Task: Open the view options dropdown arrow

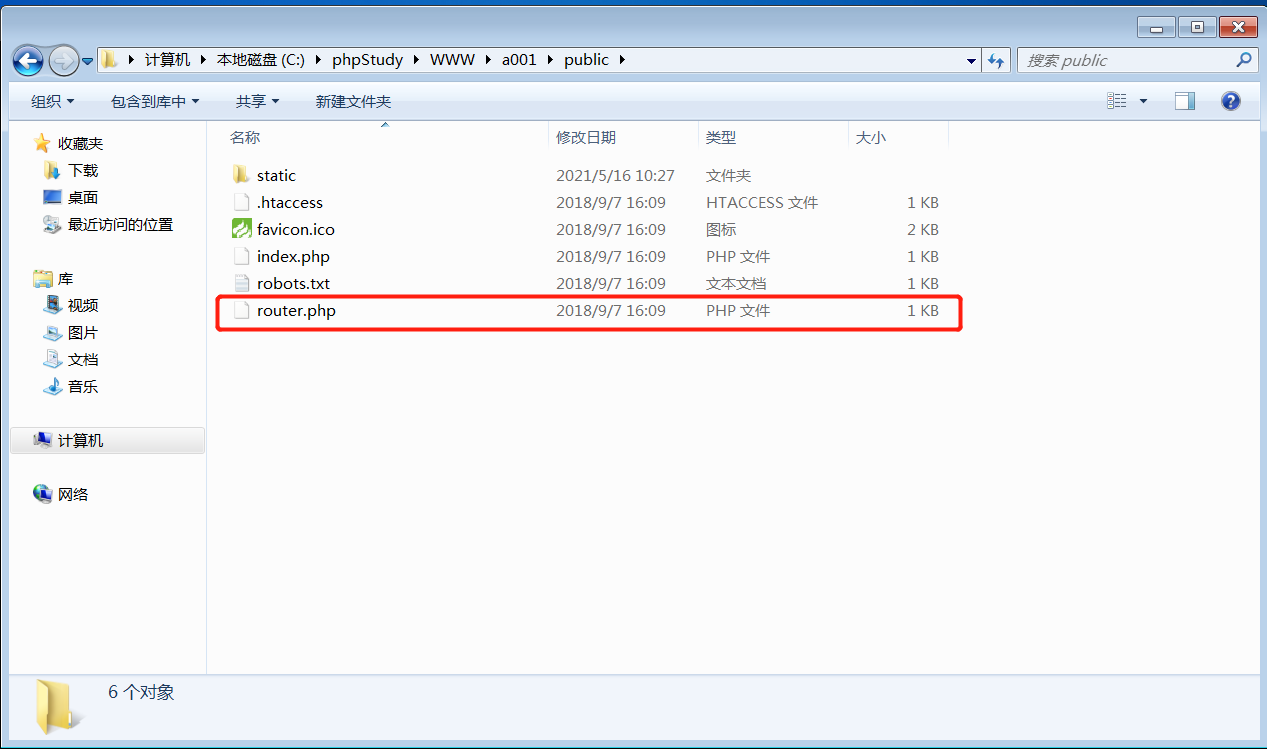Action: point(1143,101)
